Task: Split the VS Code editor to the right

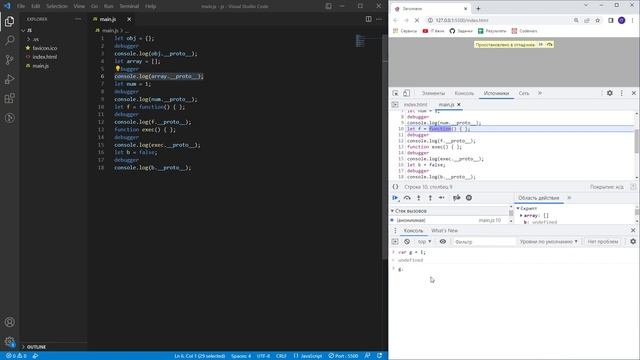Action: tap(369, 19)
